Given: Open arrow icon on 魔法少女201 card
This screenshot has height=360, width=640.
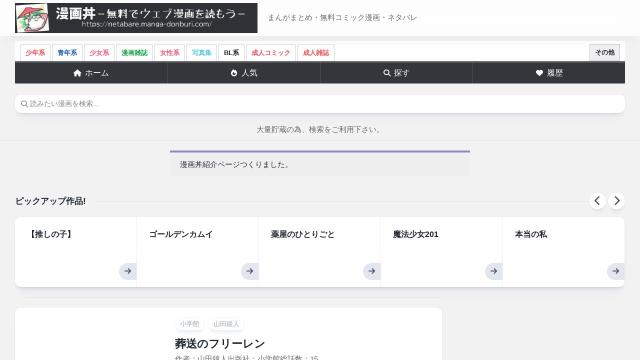Looking at the screenshot, I should tap(493, 271).
